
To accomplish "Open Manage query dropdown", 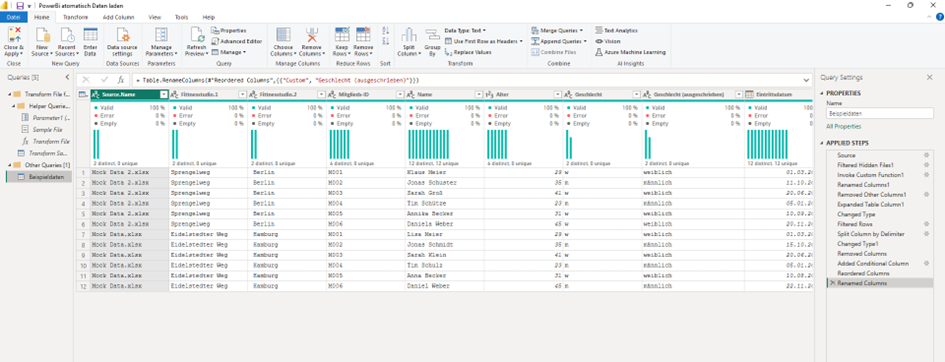I will (228, 52).
